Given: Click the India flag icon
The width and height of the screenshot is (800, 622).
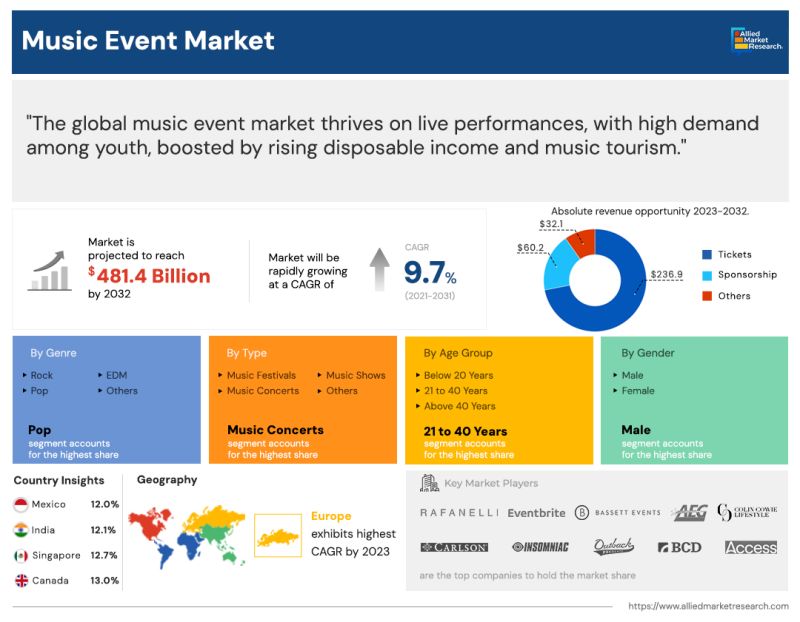Looking at the screenshot, I should pos(20,530).
